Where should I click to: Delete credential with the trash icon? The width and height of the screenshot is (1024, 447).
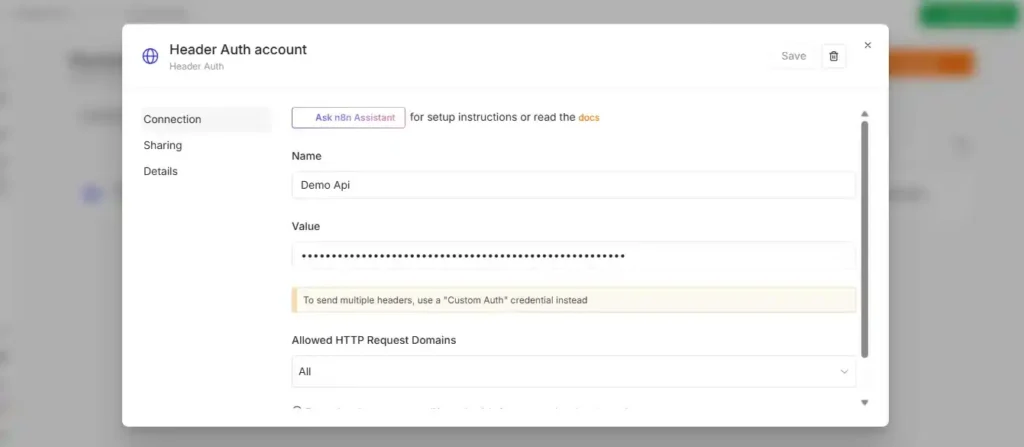pyautogui.click(x=833, y=56)
